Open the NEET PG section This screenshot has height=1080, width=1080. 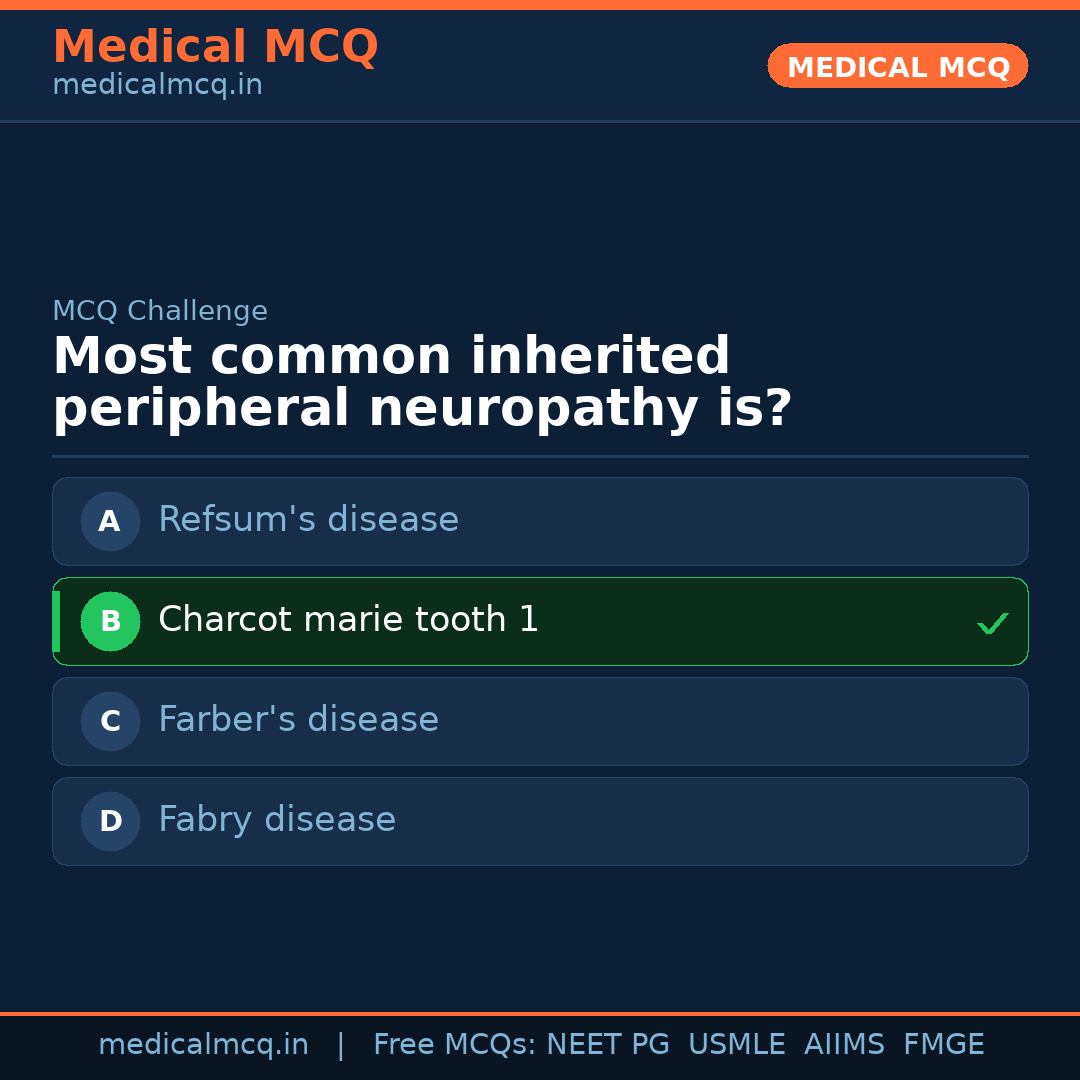[607, 1043]
